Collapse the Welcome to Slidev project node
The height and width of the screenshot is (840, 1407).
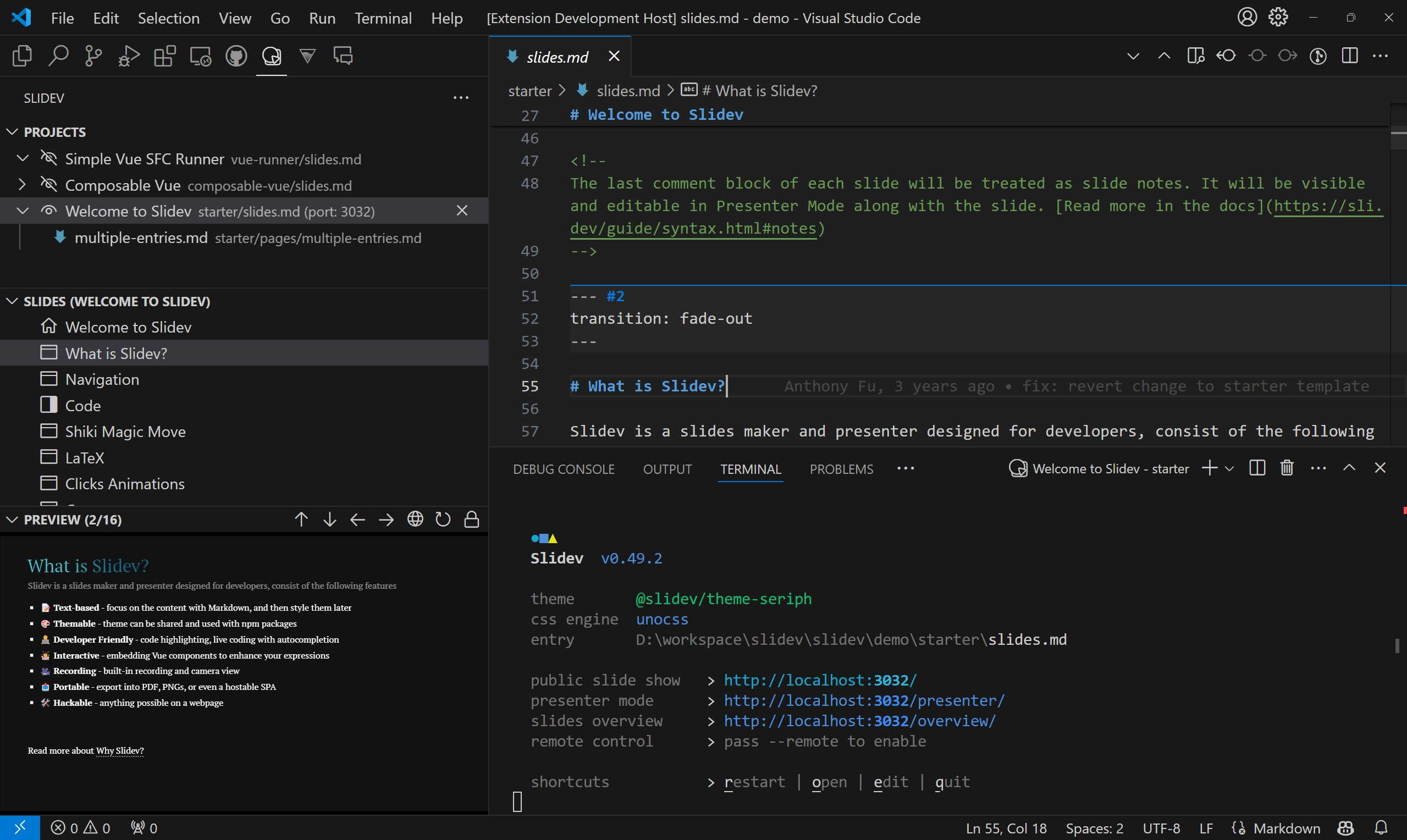pos(23,211)
